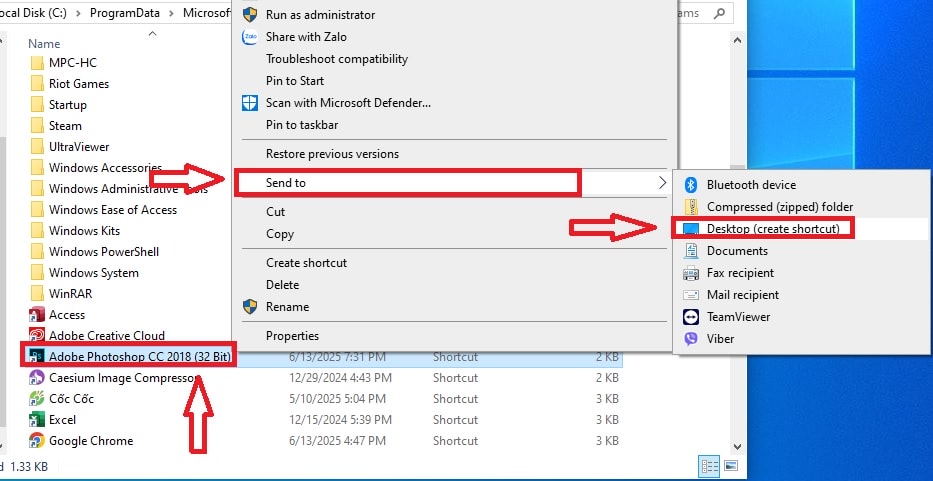Click Local Disk (C:) in the address bar

33,13
